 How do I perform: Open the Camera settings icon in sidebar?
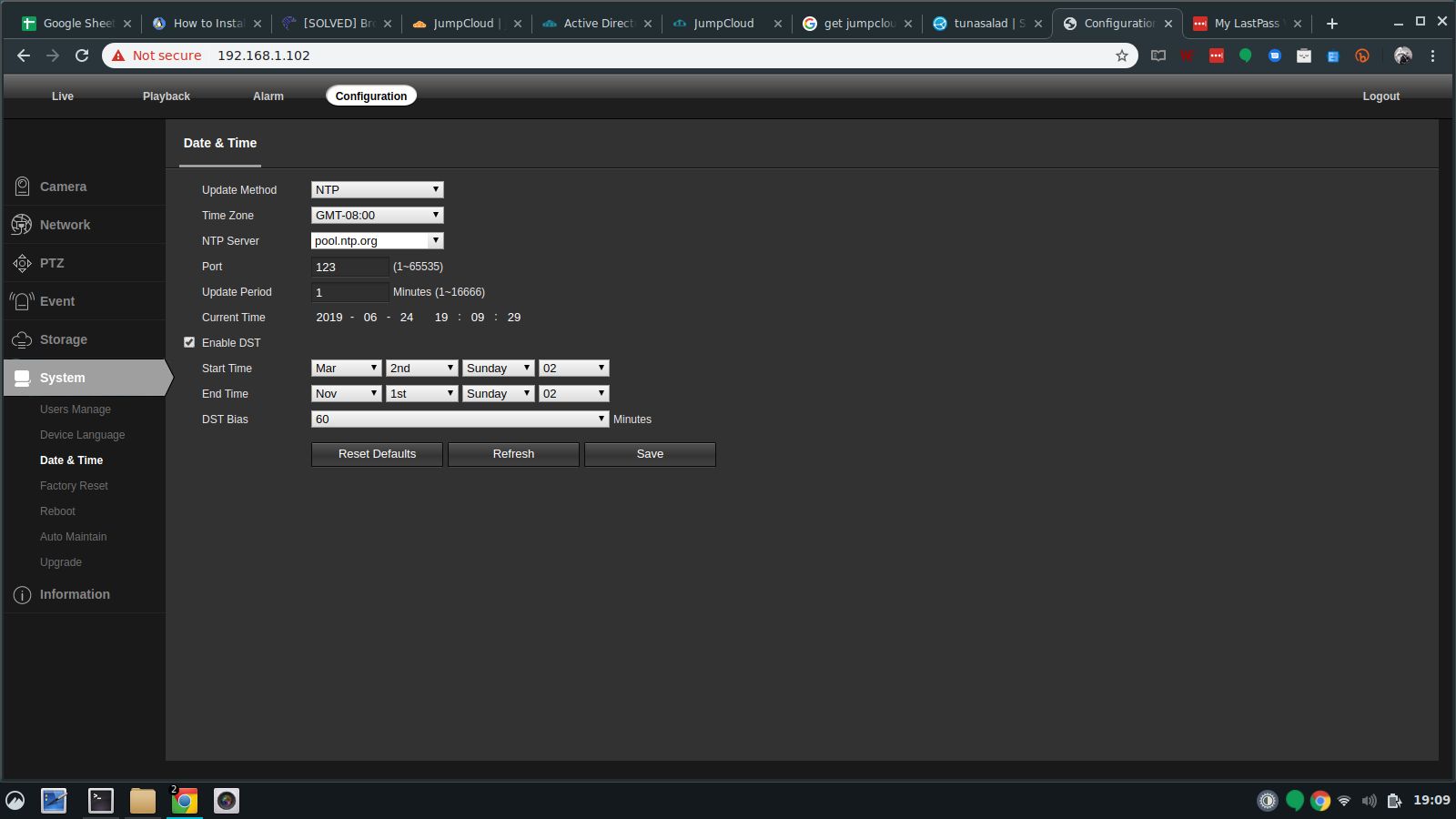pos(22,187)
